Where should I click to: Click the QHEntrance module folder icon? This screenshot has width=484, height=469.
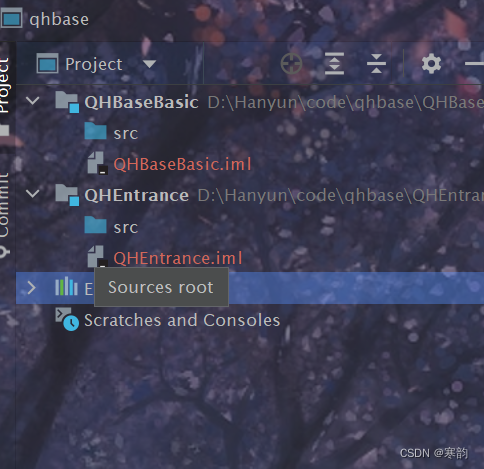point(67,195)
